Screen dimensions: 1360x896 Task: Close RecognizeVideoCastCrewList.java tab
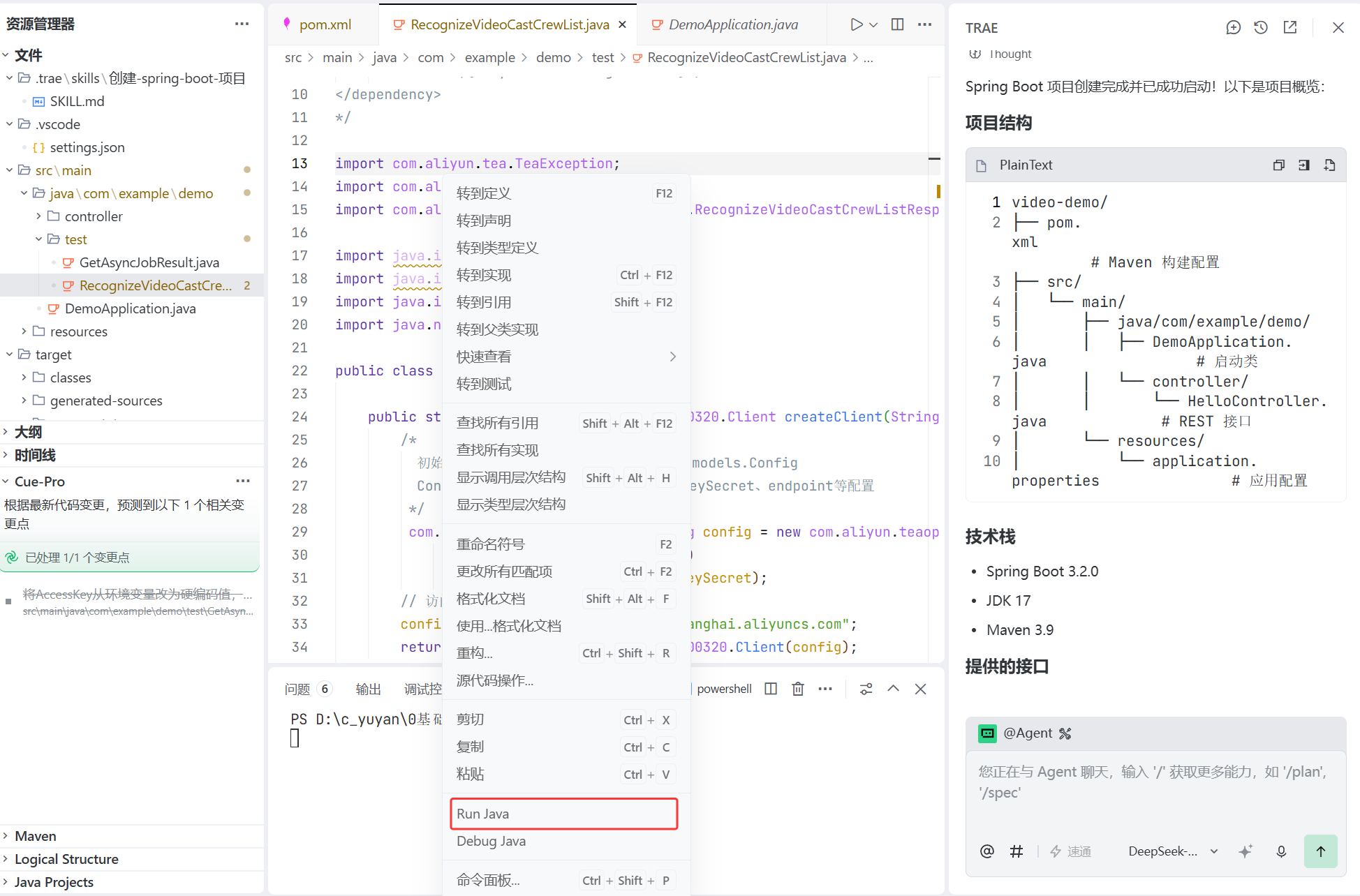[x=622, y=24]
